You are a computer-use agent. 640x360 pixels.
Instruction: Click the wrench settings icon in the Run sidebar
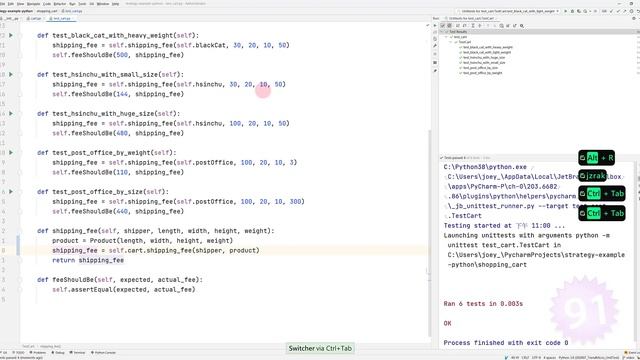tap(435, 46)
